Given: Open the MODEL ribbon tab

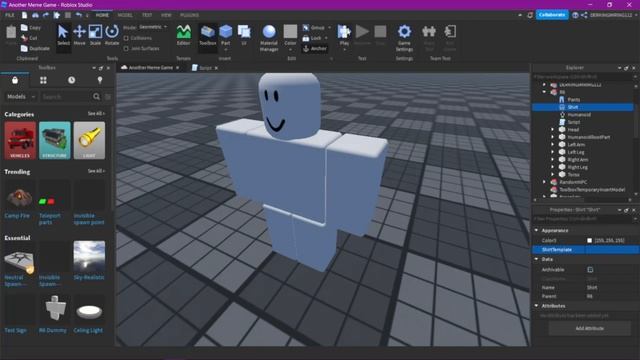Looking at the screenshot, I should click(125, 15).
